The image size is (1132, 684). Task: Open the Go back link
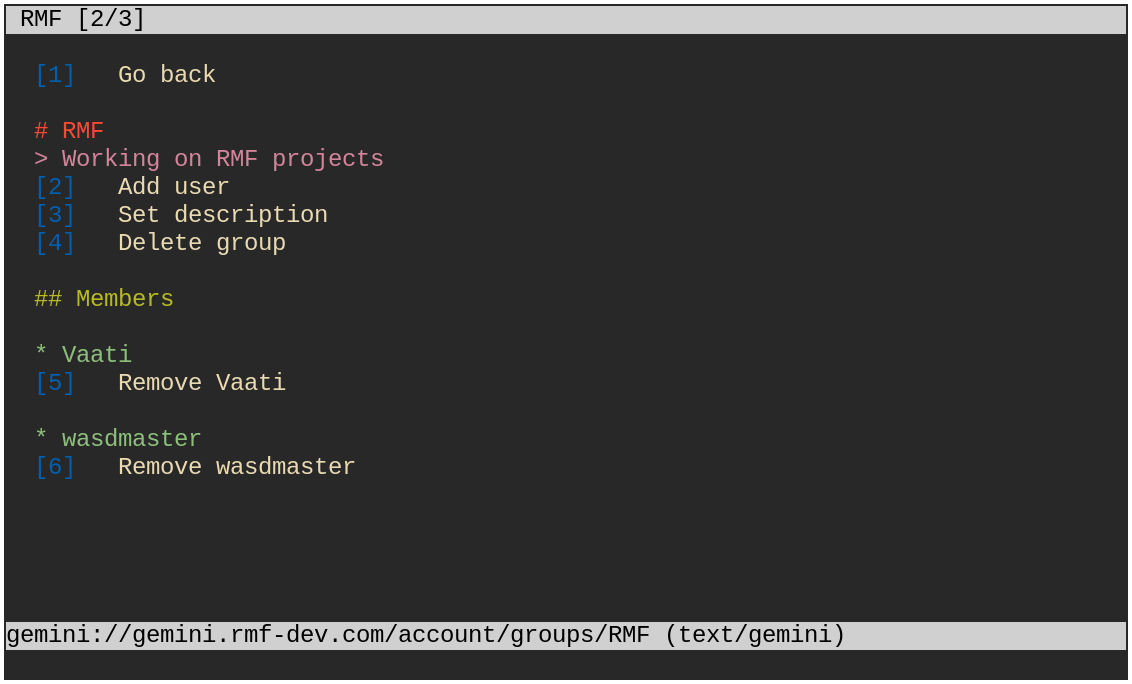pyautogui.click(x=167, y=74)
